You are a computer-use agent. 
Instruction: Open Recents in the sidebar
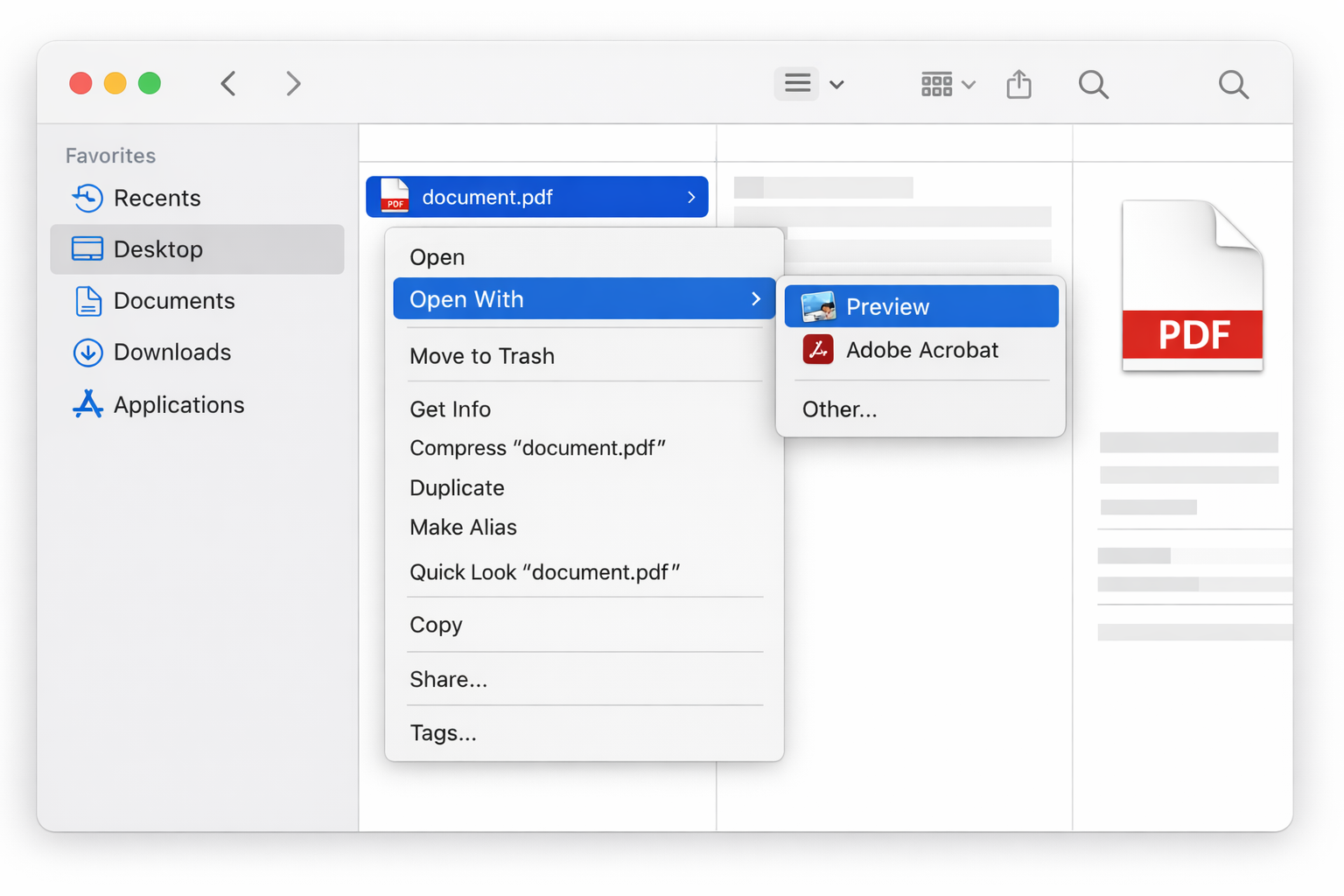(197, 198)
